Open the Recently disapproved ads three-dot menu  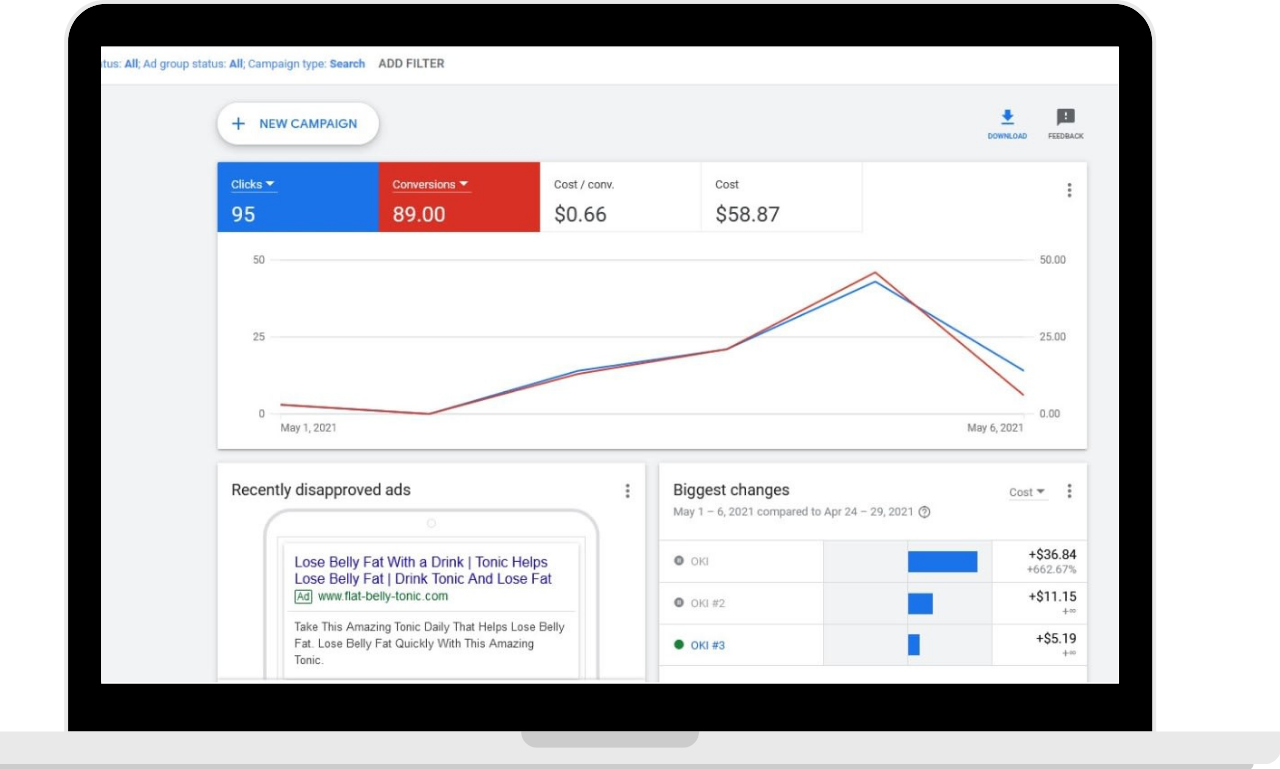click(628, 490)
